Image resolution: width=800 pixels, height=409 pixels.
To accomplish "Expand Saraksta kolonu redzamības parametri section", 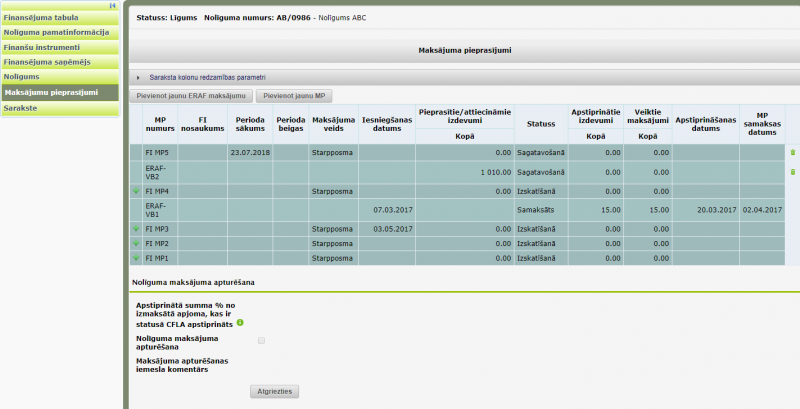I will pos(138,77).
